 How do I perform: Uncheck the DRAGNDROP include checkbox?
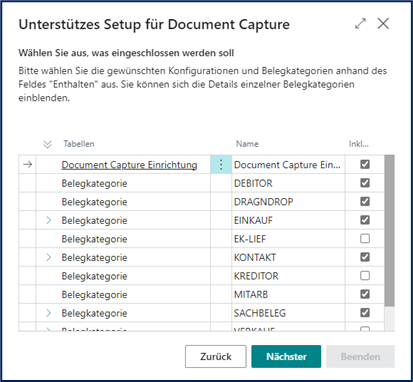tap(365, 201)
